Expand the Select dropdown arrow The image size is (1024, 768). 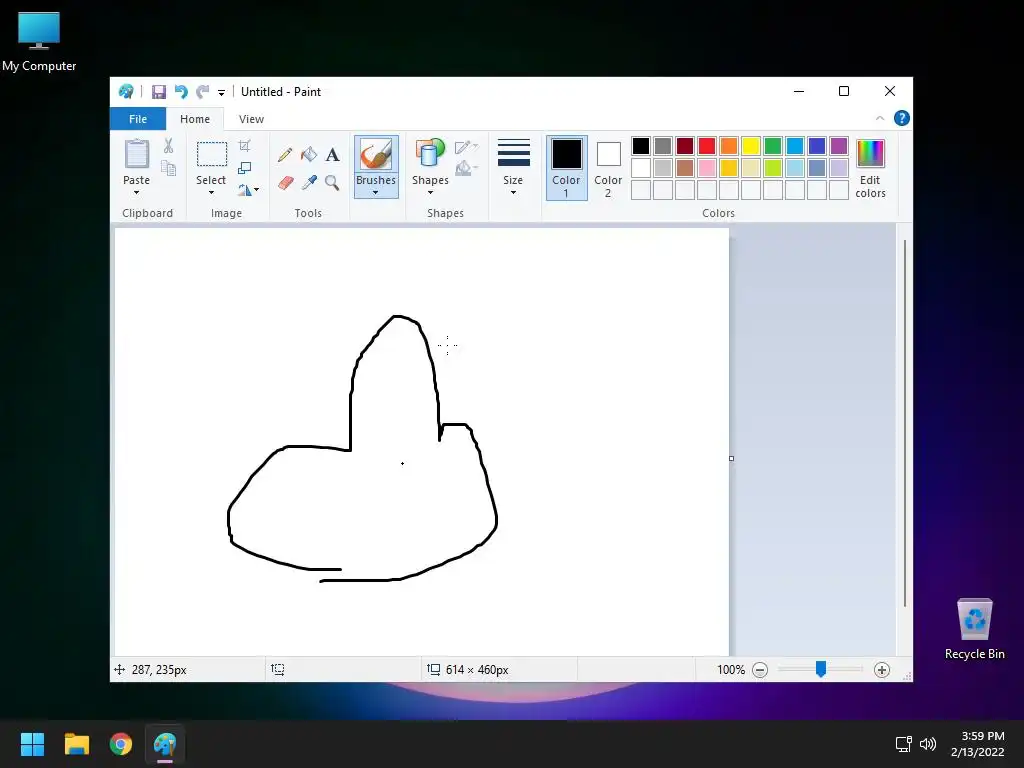coord(211,193)
